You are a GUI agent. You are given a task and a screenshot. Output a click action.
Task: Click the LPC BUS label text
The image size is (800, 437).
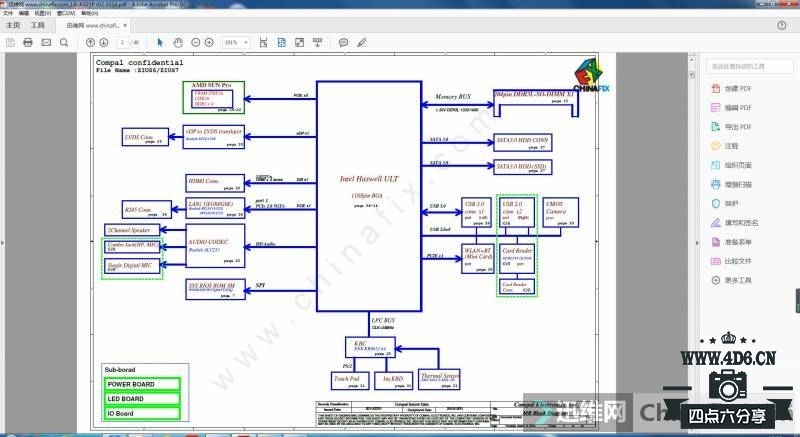(x=383, y=320)
